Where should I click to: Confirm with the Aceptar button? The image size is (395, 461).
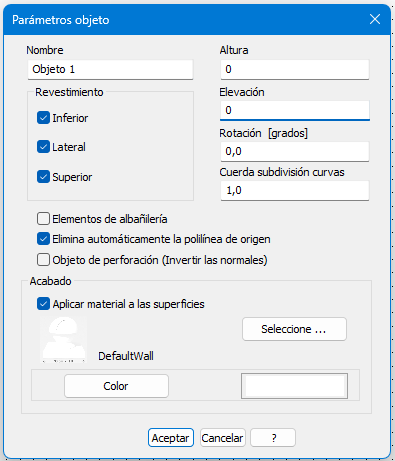coord(171,438)
